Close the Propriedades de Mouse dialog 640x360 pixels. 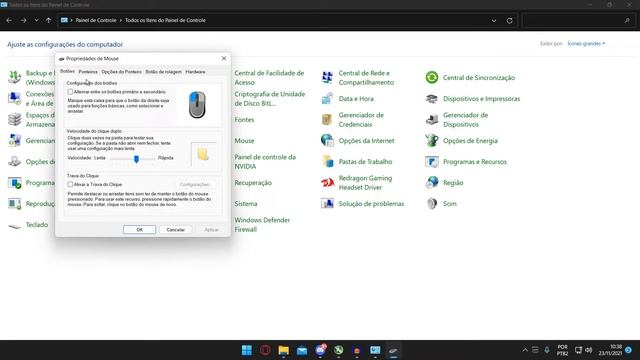click(x=224, y=58)
